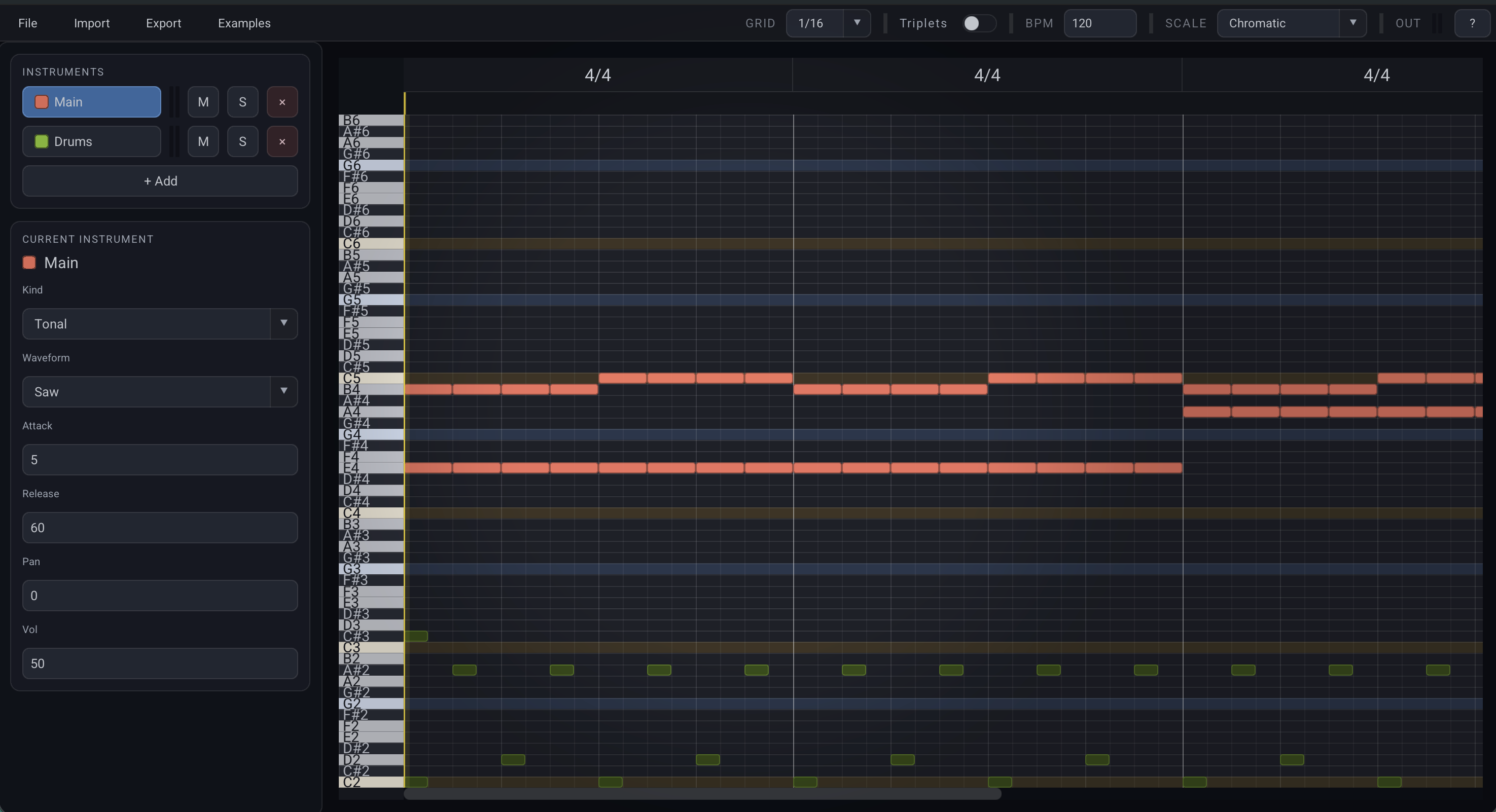Viewport: 1496px width, 812px height.
Task: Click the G5 piano key
Action: click(x=371, y=300)
